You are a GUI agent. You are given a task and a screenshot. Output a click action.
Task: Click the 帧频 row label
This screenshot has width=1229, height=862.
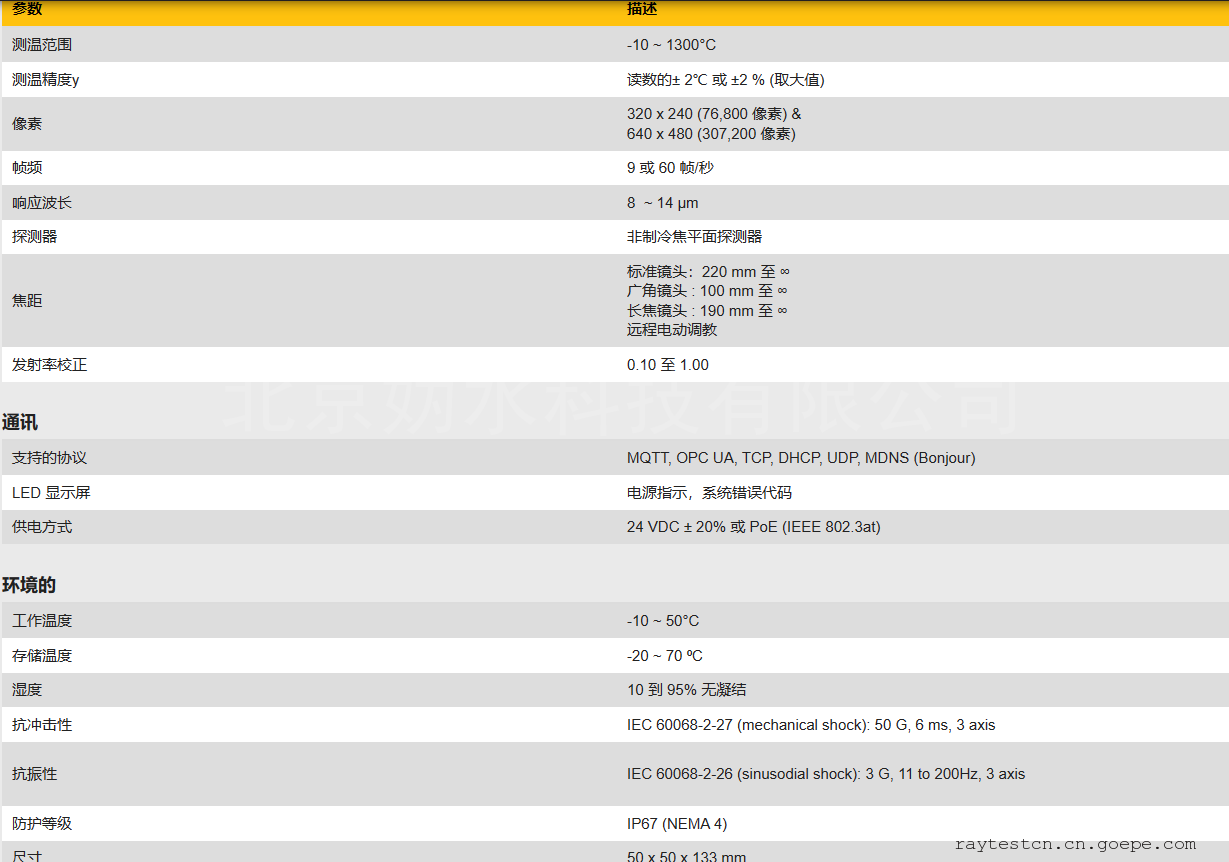[x=27, y=168]
